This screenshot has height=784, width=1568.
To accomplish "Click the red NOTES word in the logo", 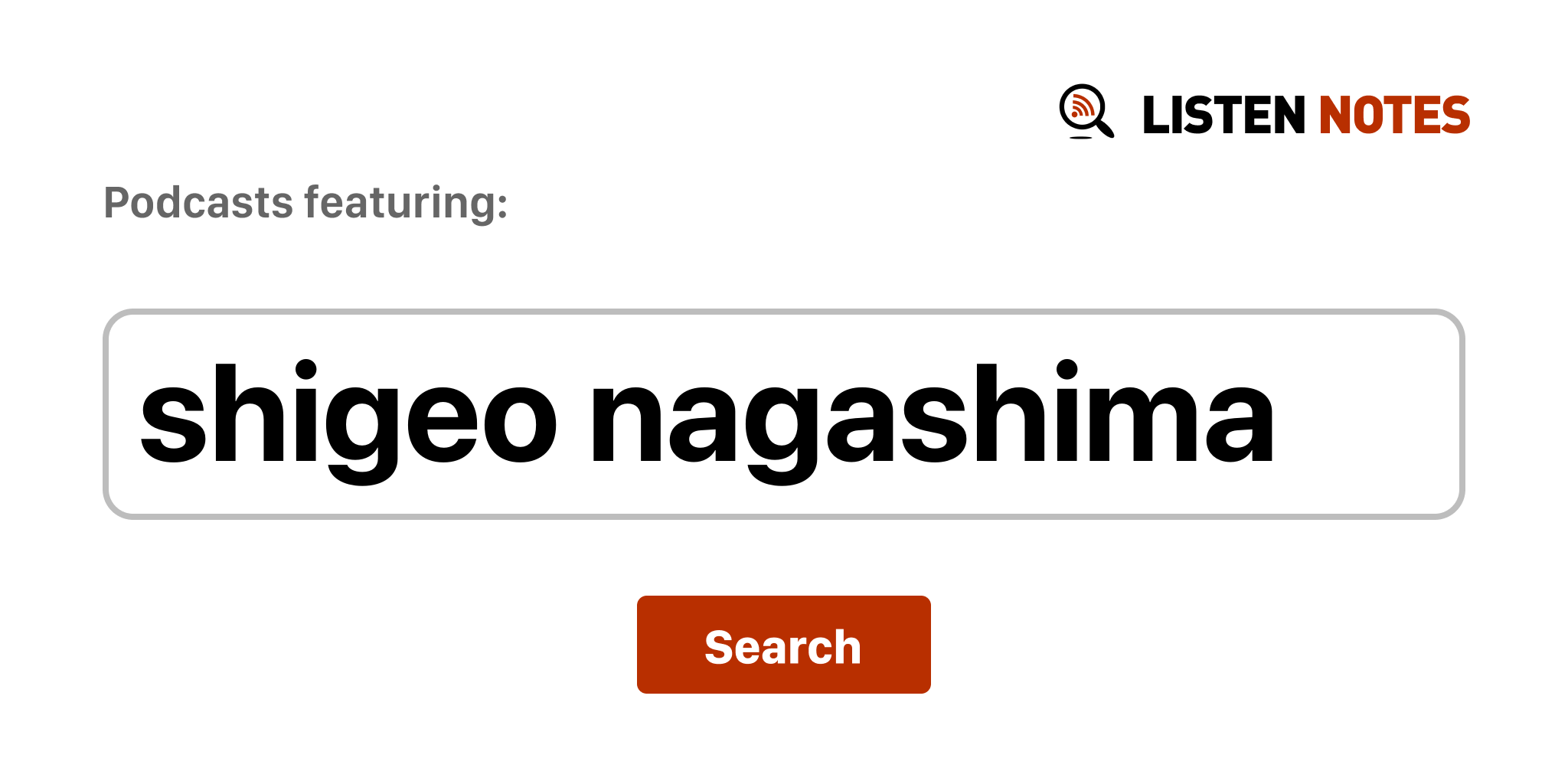I will [x=1394, y=115].
